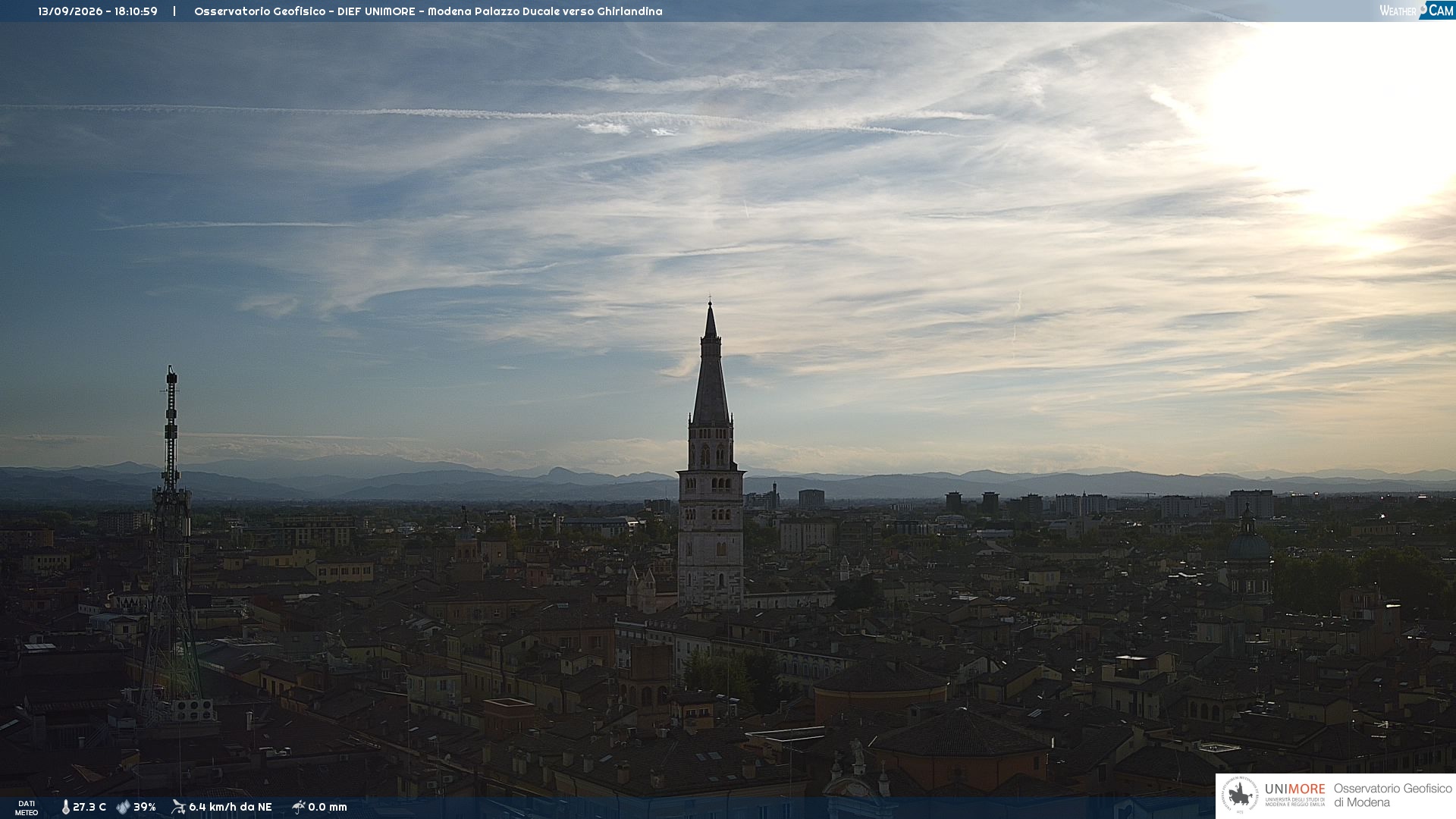Click the 13/09/2026 date and time stamp

click(98, 11)
